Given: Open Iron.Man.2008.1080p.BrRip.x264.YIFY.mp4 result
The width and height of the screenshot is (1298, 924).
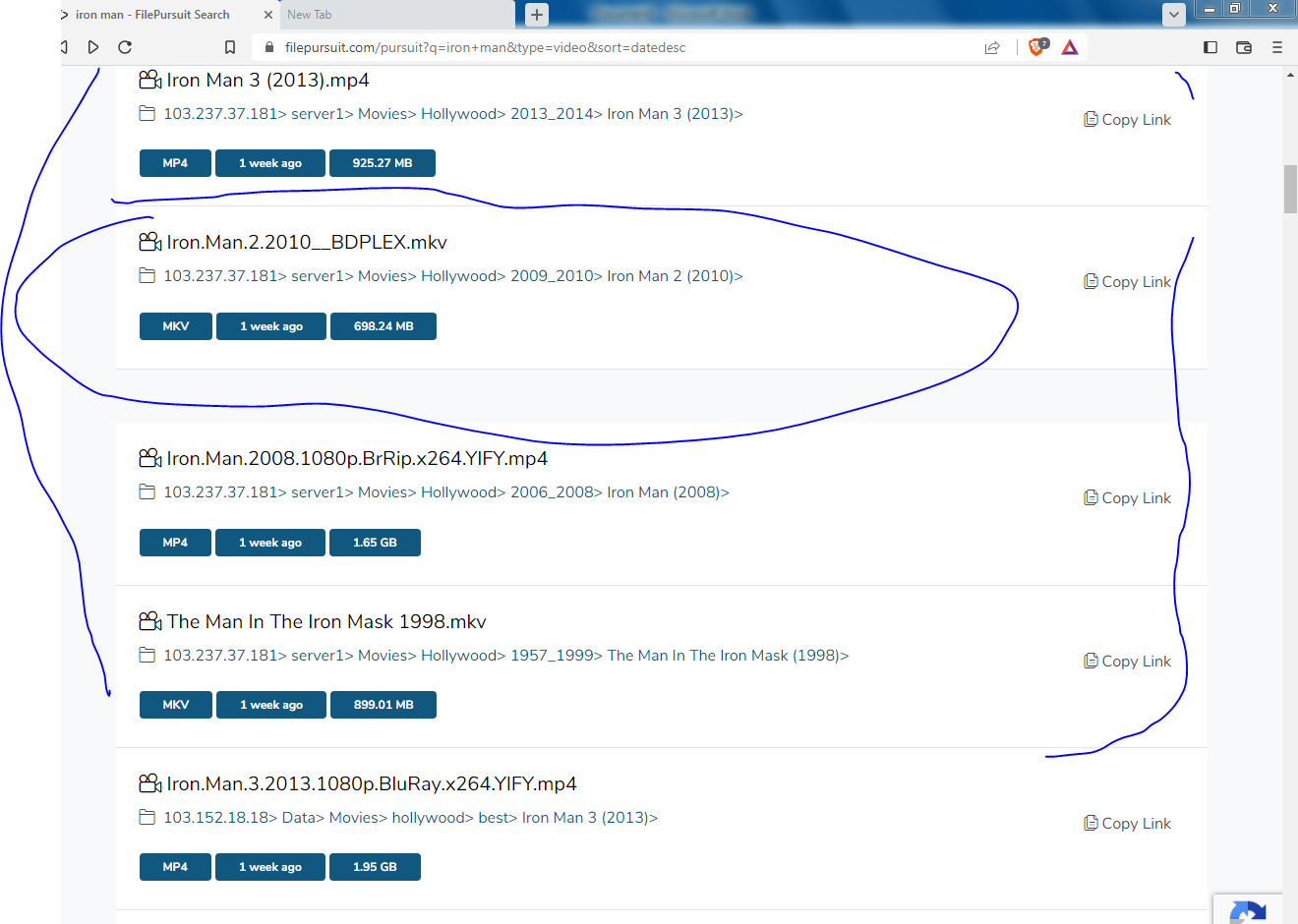Looking at the screenshot, I should click(x=357, y=459).
